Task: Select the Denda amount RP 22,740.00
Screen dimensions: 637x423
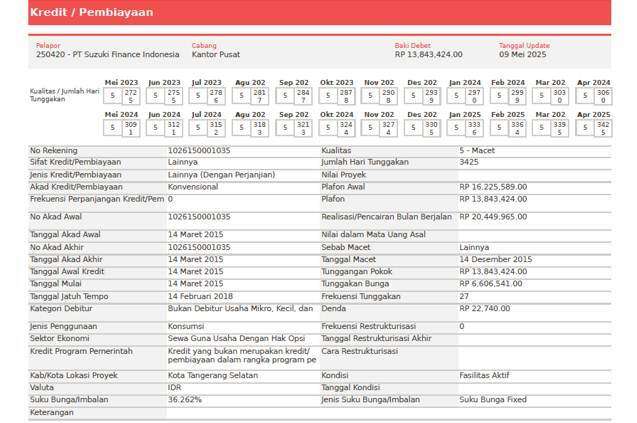Action: pos(484,308)
